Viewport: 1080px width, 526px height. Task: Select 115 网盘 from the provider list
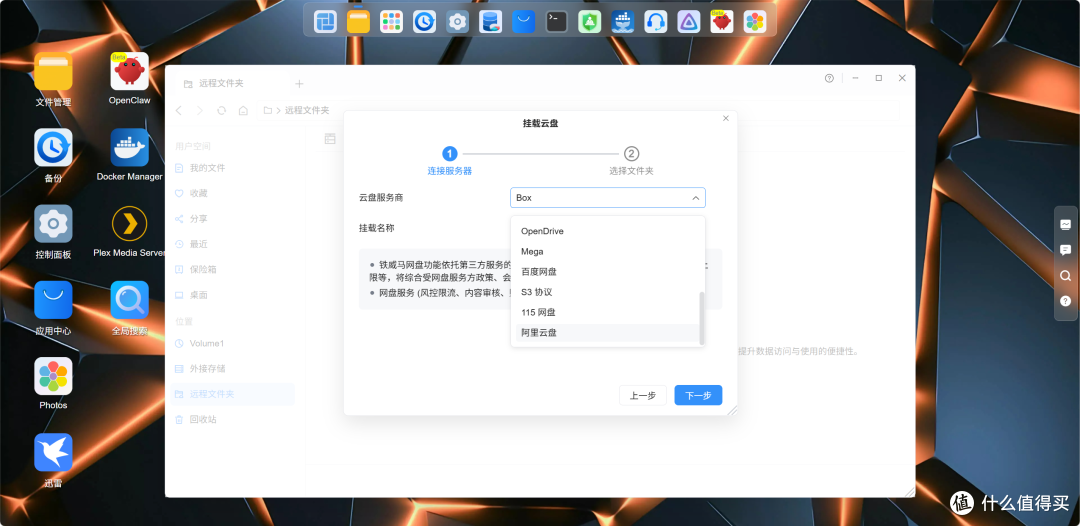click(608, 313)
